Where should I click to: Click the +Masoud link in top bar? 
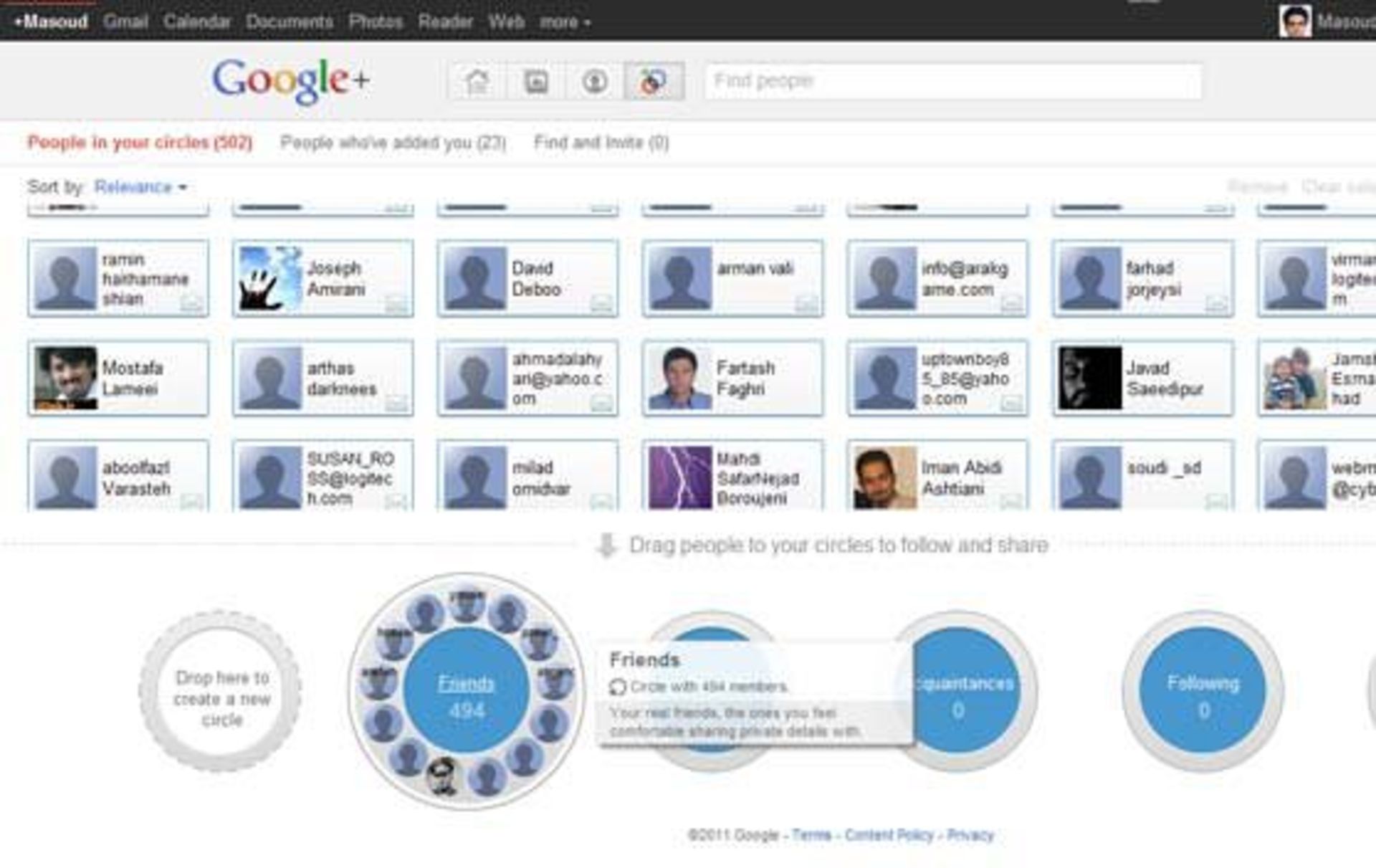click(x=50, y=22)
